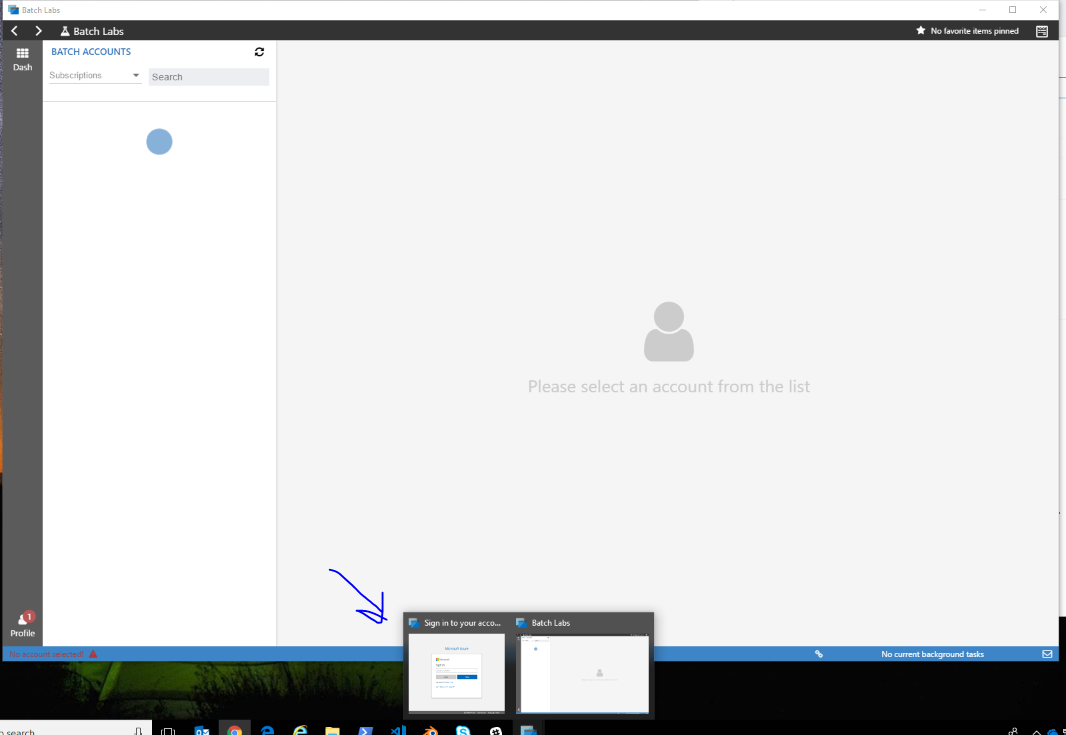
Task: Open the Profile menu in sidebar
Action: pyautogui.click(x=22, y=624)
